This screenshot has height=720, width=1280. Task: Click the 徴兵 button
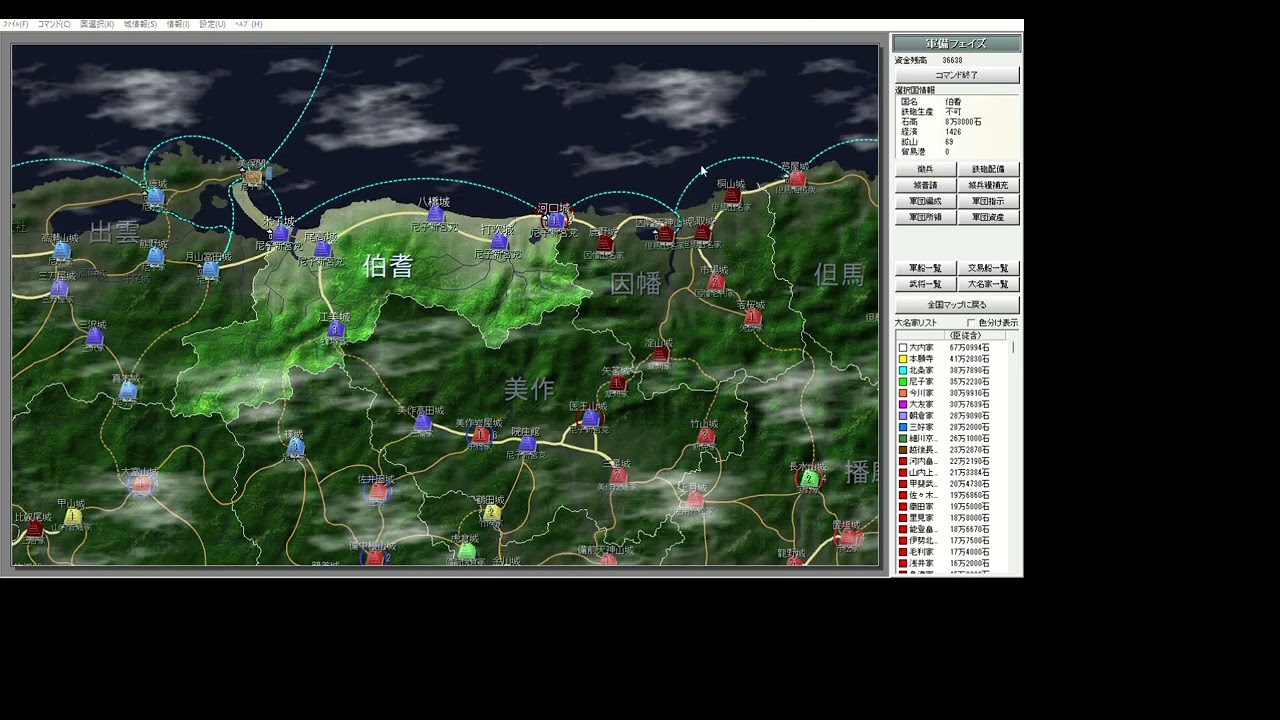click(925, 169)
